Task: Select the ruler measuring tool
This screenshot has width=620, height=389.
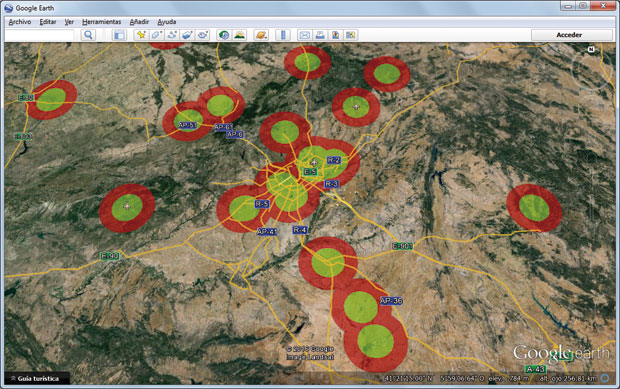Action: coord(283,35)
